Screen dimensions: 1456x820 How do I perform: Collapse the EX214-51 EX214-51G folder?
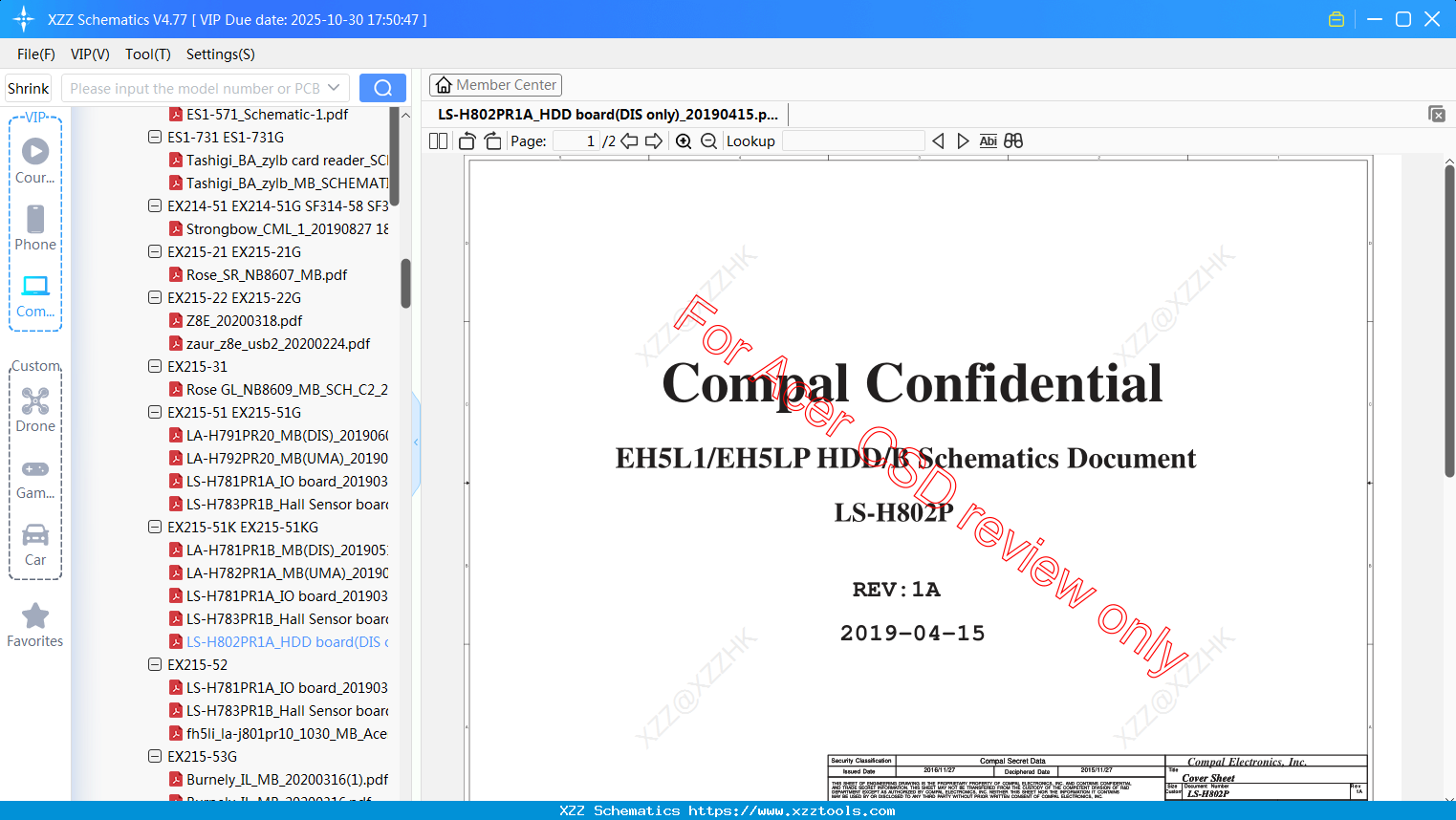point(155,205)
